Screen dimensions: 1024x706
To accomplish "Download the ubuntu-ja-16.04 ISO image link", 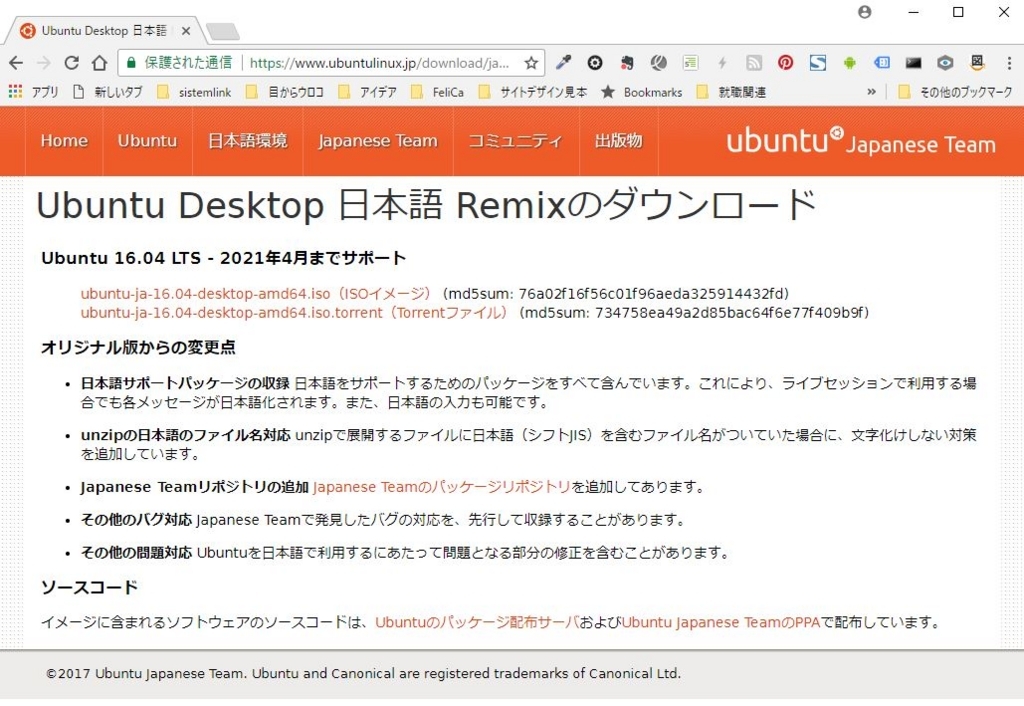I will click(255, 294).
